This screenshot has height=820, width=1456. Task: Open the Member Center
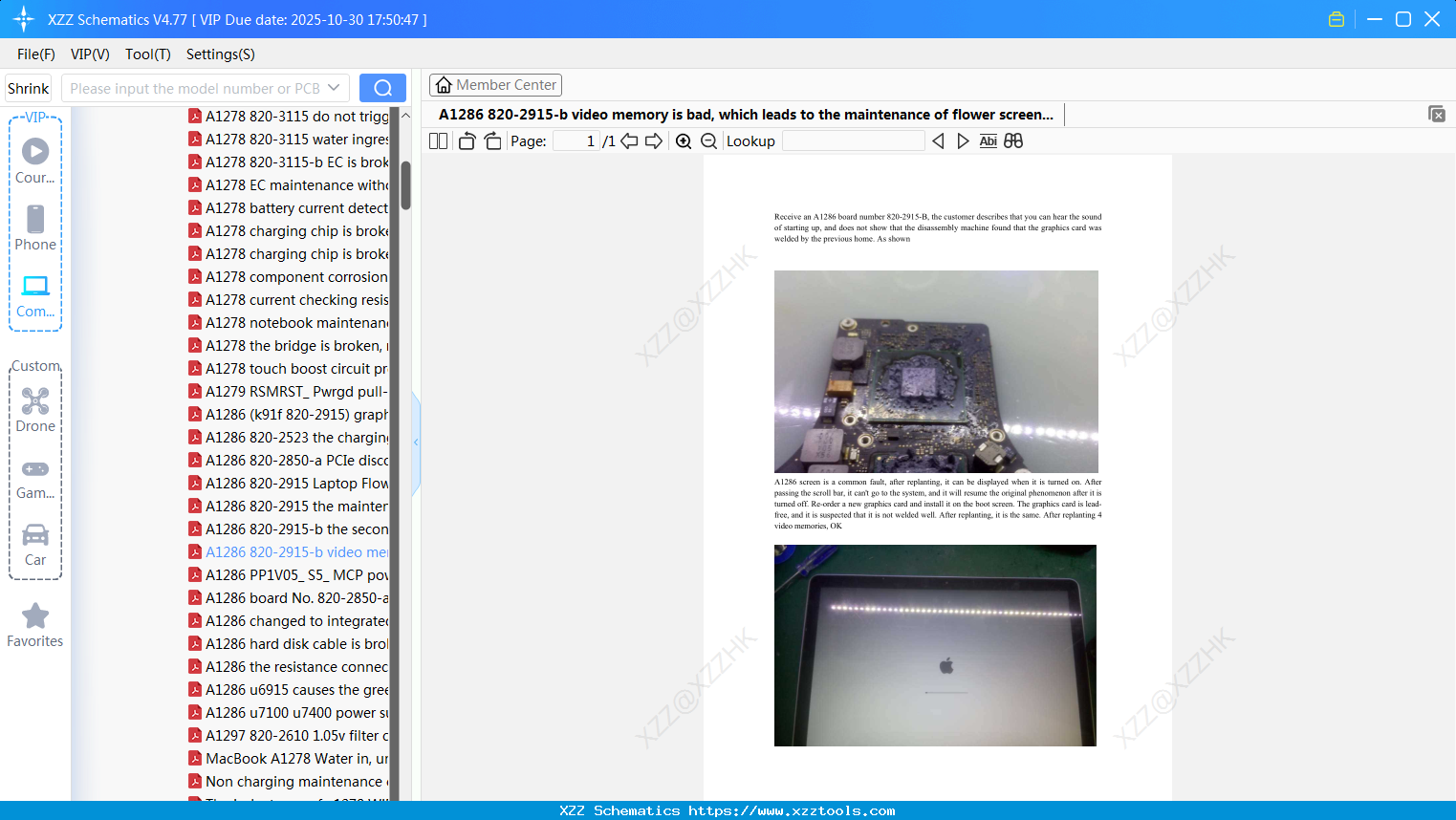click(495, 85)
